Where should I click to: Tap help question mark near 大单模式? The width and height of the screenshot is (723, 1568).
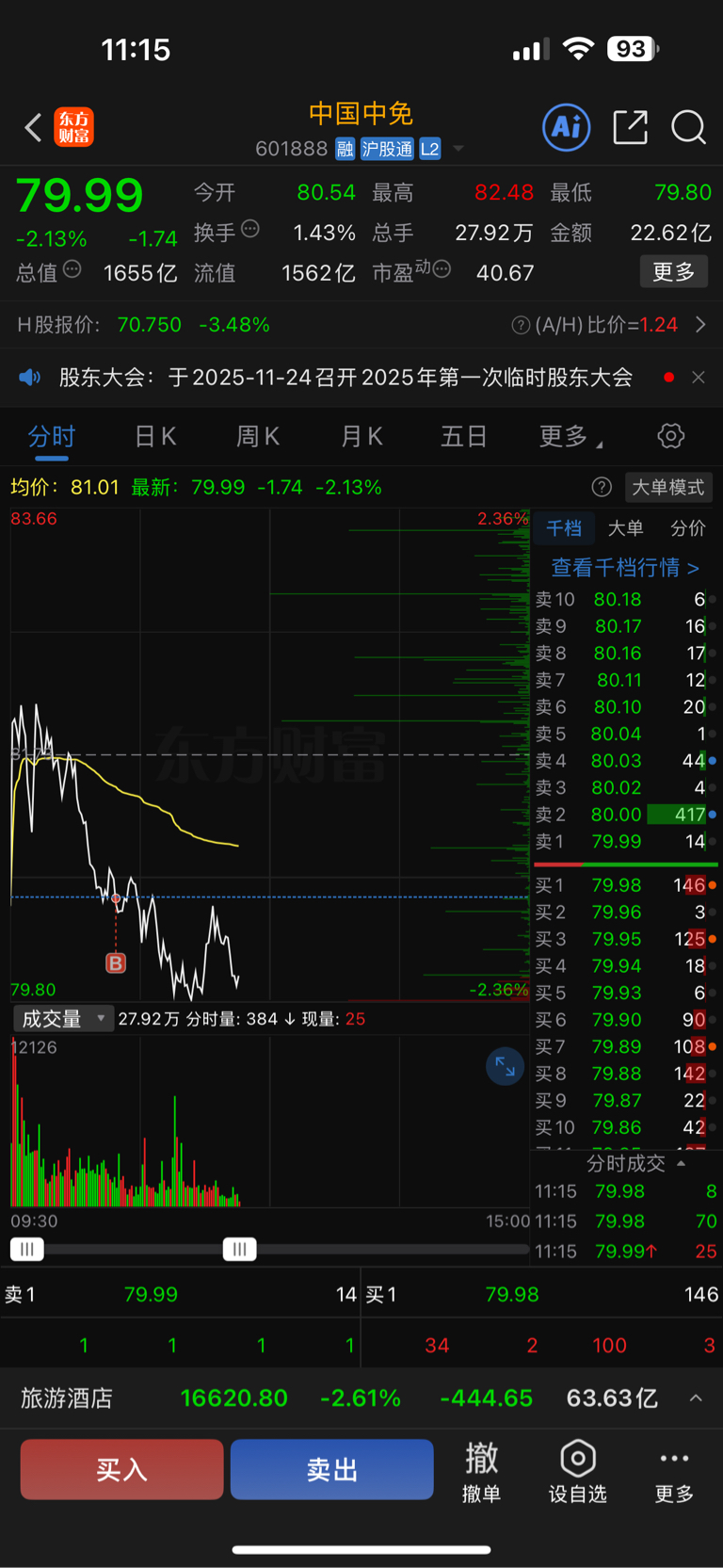(x=602, y=487)
